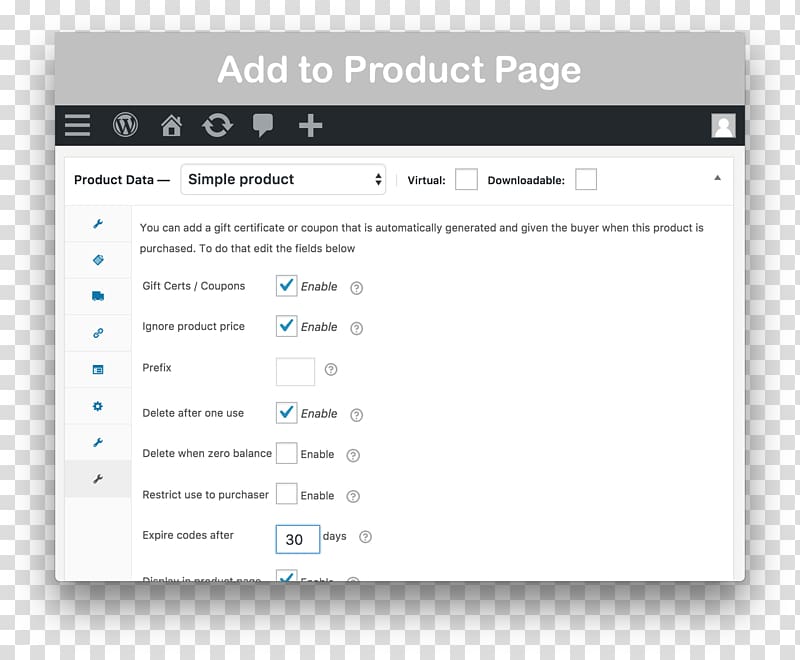Open help for Expire codes after
Screen dimensions: 800x660
pos(365,537)
